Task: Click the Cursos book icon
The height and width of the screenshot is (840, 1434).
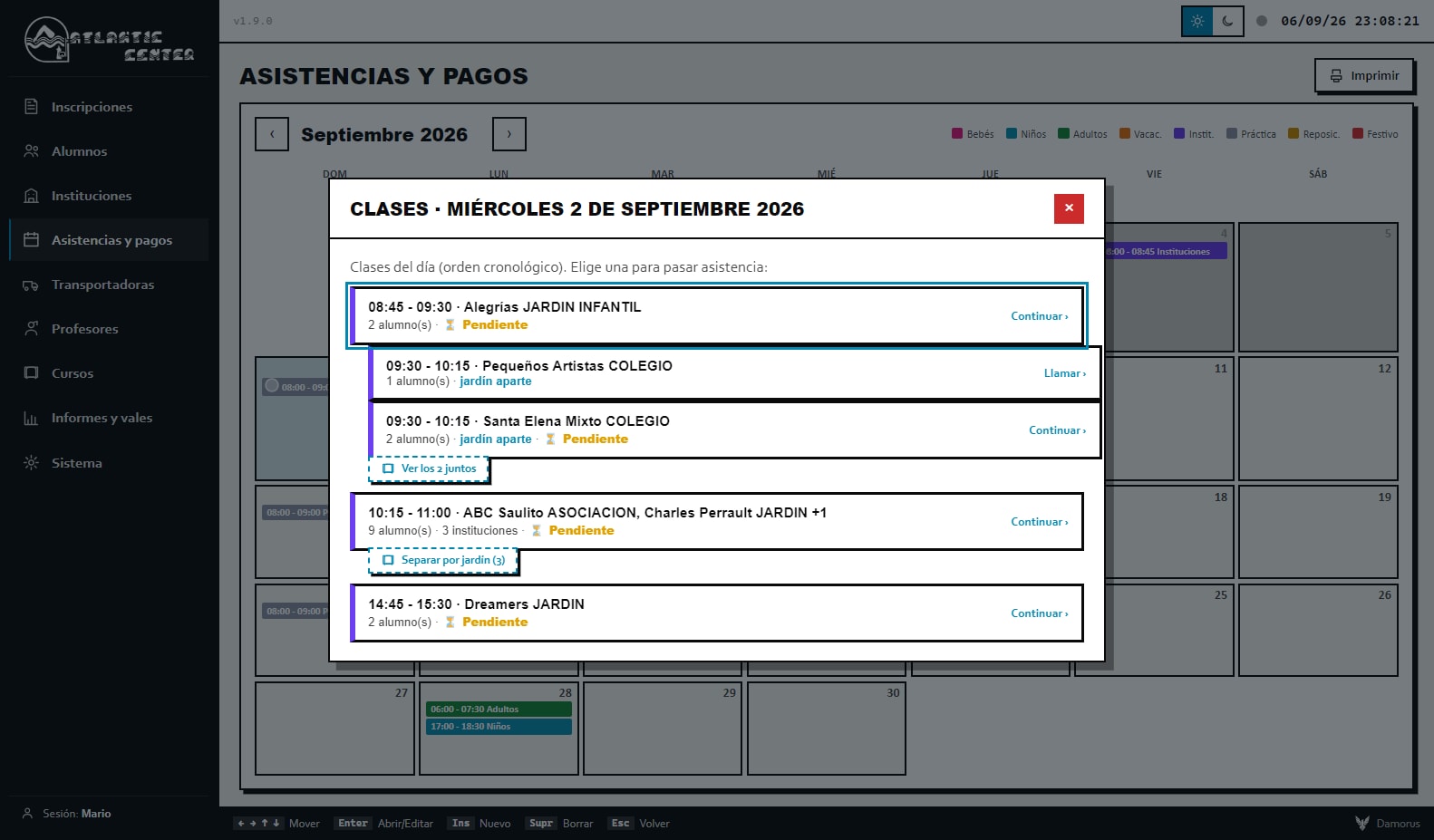Action: [31, 373]
